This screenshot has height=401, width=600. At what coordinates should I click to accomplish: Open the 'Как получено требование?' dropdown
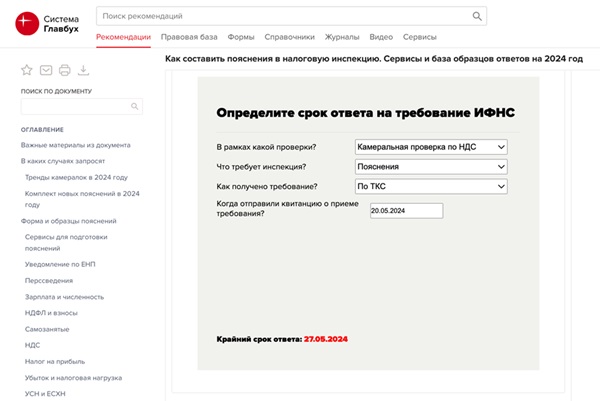[431, 186]
